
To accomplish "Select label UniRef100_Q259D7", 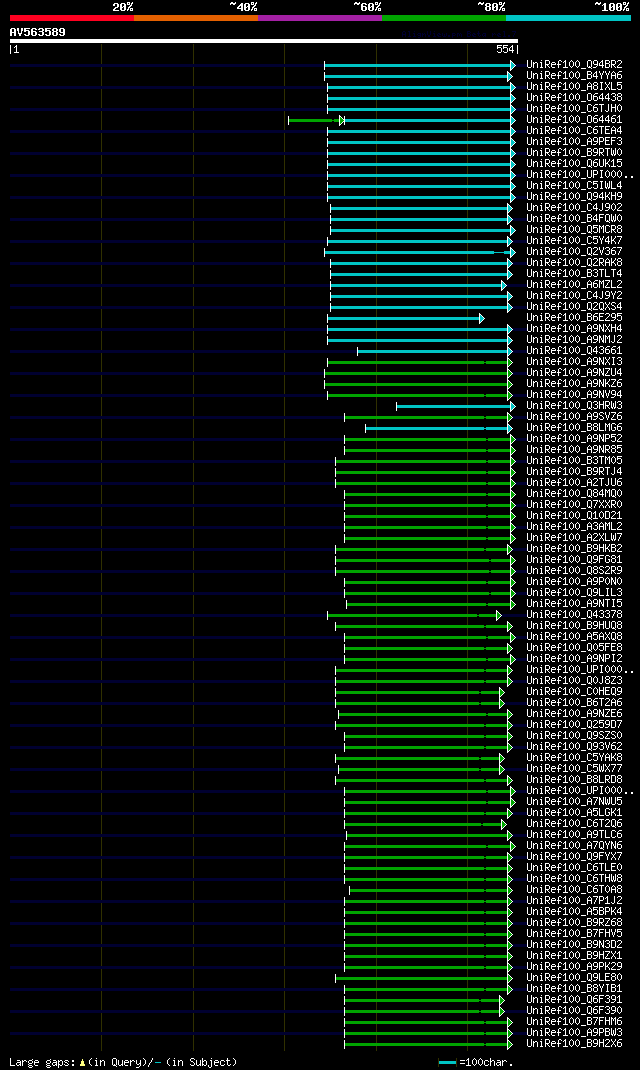I will coord(574,724).
